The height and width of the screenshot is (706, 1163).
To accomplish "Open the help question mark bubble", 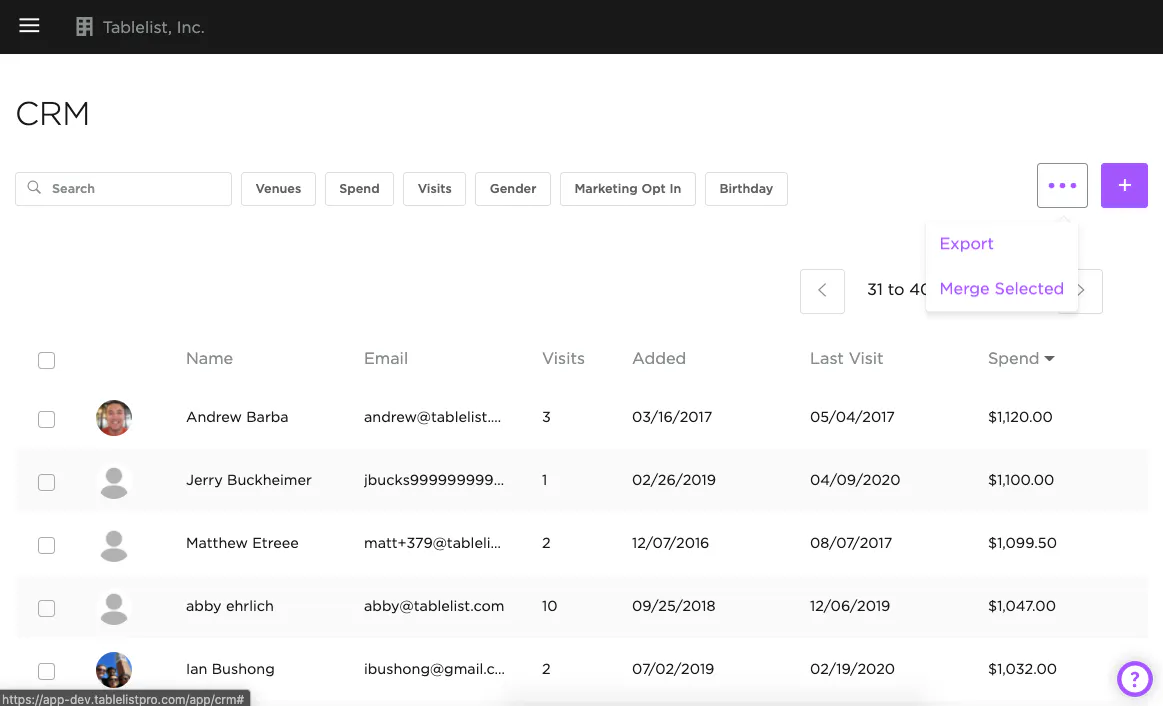I will pos(1134,679).
